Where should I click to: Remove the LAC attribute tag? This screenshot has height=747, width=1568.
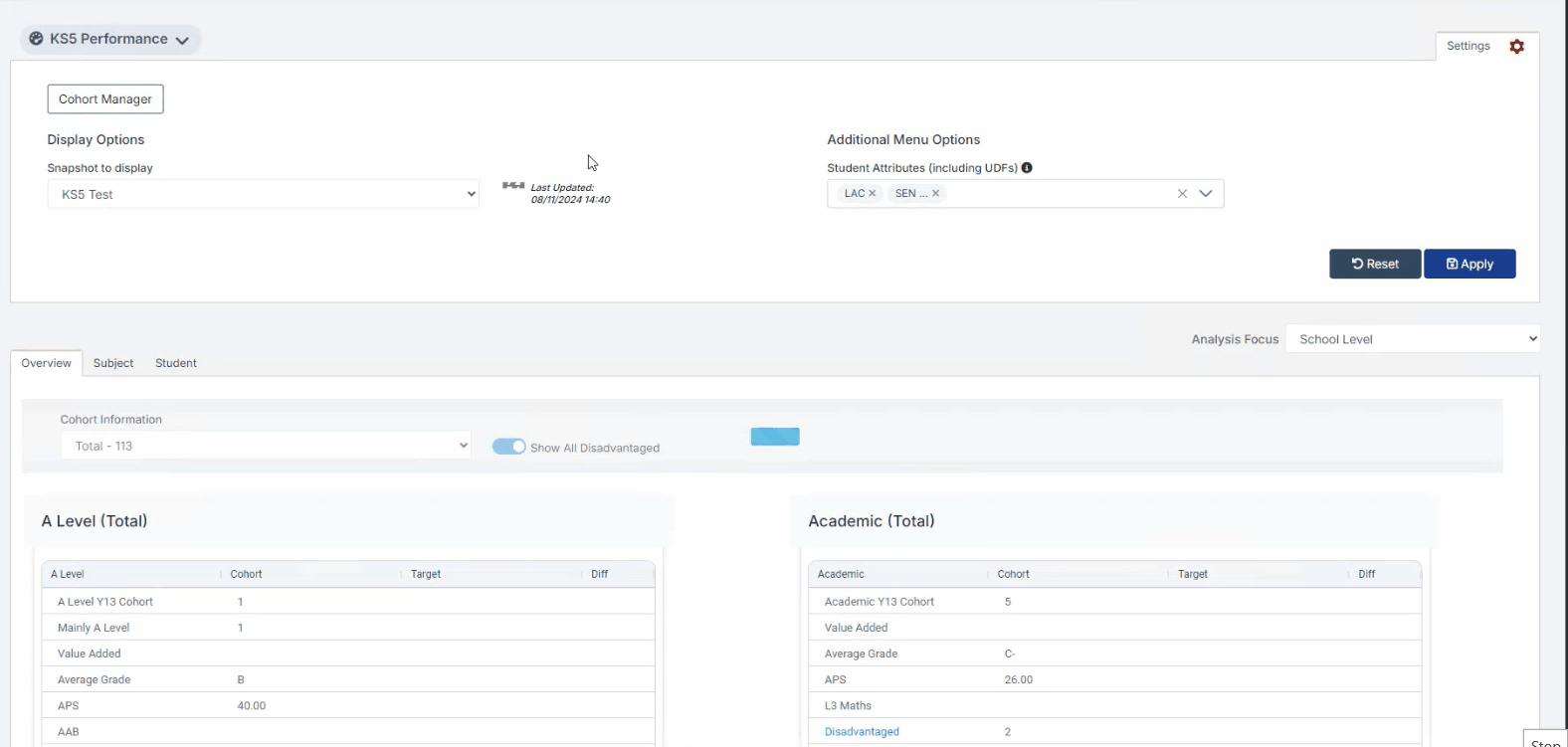click(873, 194)
